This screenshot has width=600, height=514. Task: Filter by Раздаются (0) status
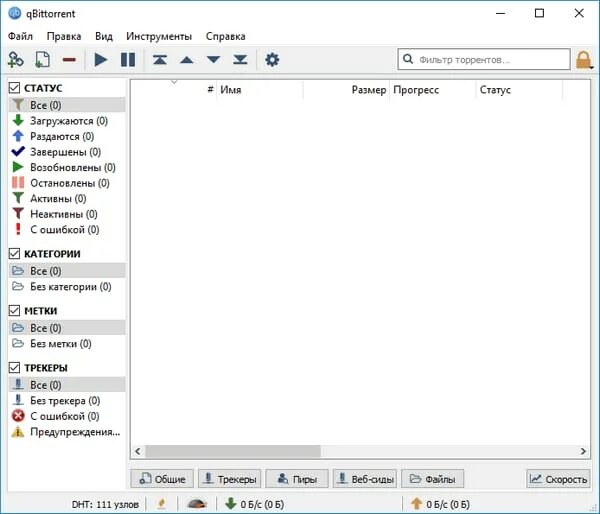[x=67, y=136]
